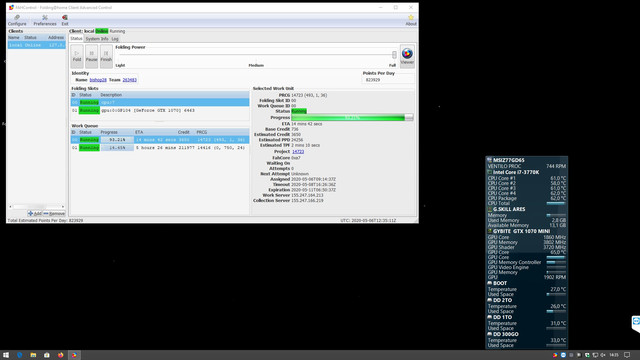Open the notification center icon

[627, 355]
